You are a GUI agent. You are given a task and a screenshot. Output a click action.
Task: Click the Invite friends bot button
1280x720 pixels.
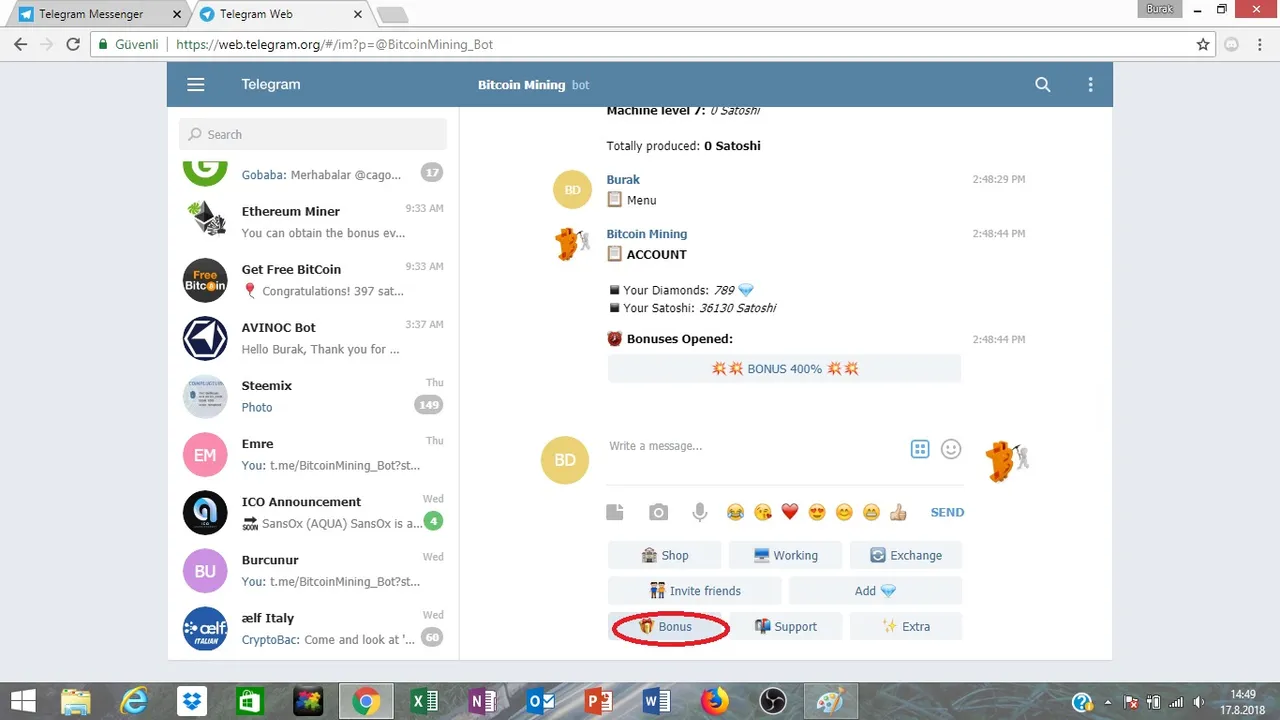694,590
